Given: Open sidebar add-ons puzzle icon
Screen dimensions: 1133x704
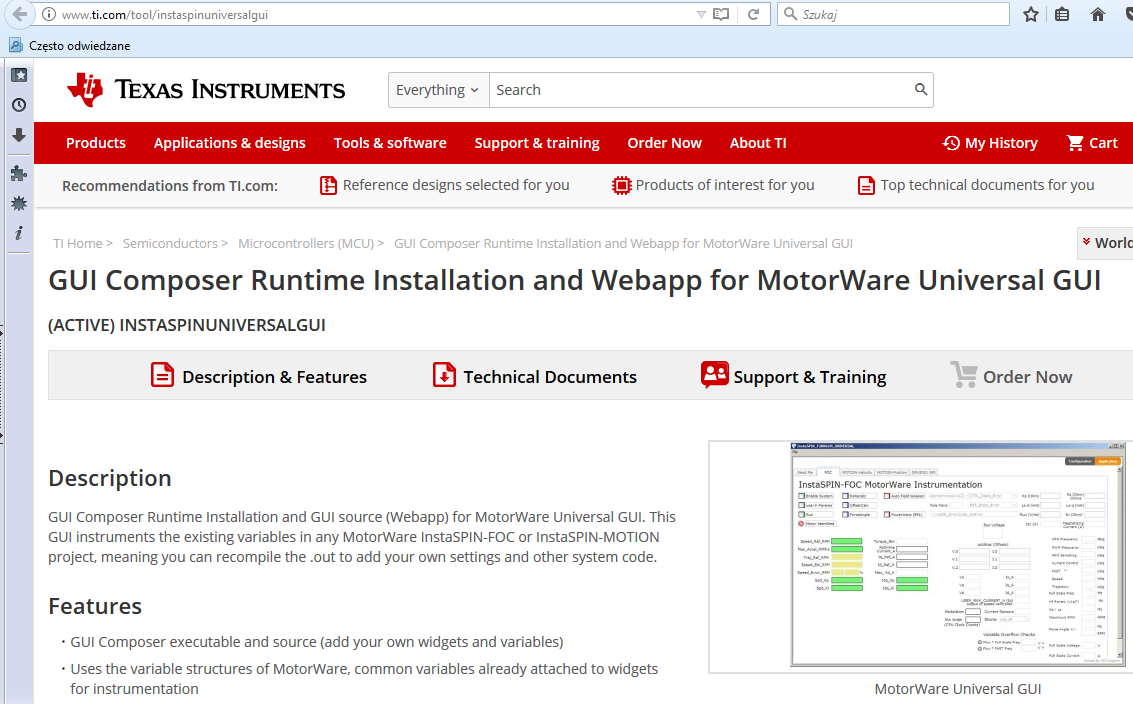Looking at the screenshot, I should [19, 173].
